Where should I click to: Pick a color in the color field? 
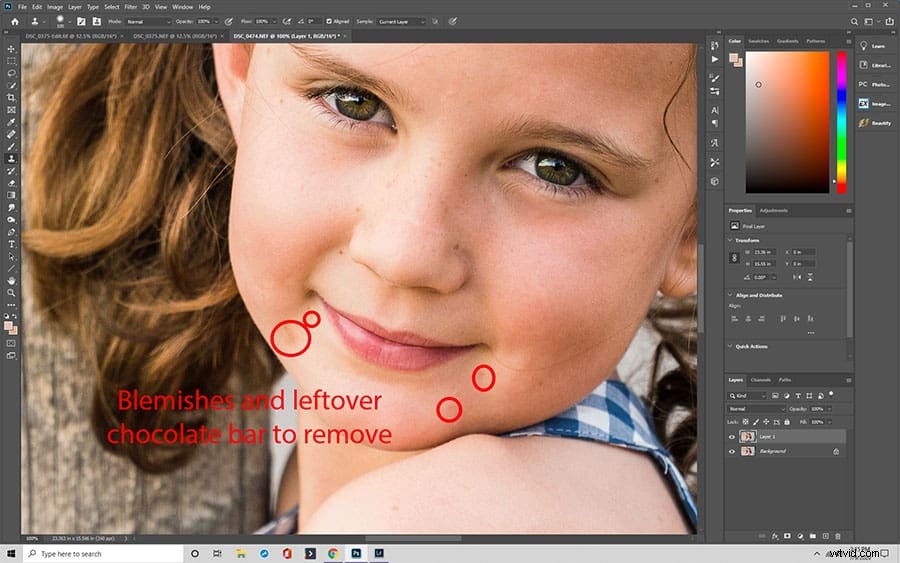point(787,122)
